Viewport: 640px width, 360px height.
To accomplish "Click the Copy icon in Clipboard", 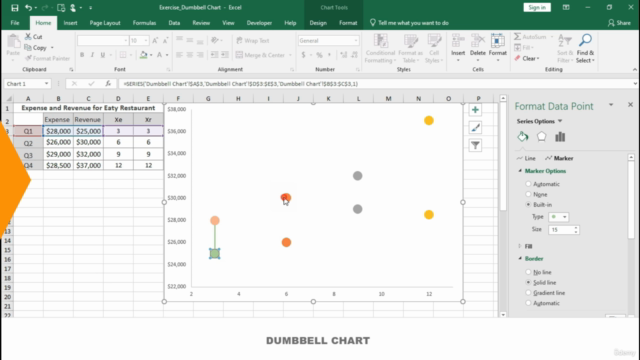I will pyautogui.click(x=28, y=48).
